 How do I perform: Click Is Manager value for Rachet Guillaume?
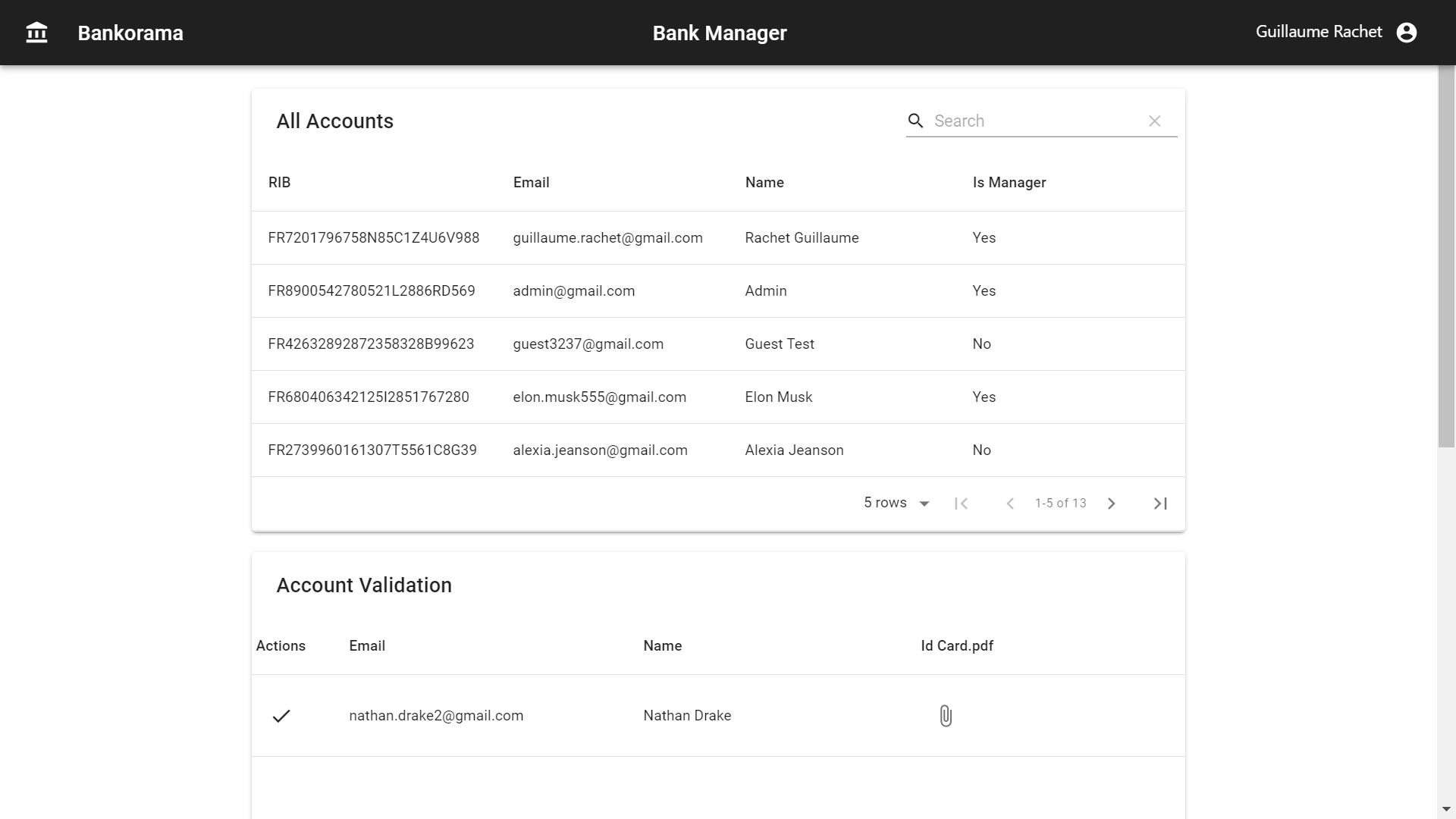pyautogui.click(x=984, y=237)
